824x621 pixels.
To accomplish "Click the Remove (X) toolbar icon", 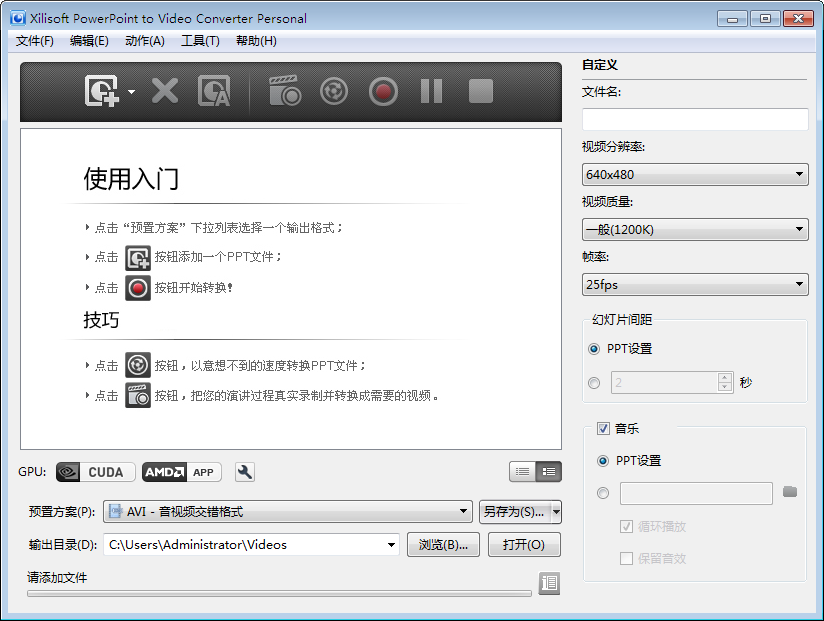I will point(165,91).
